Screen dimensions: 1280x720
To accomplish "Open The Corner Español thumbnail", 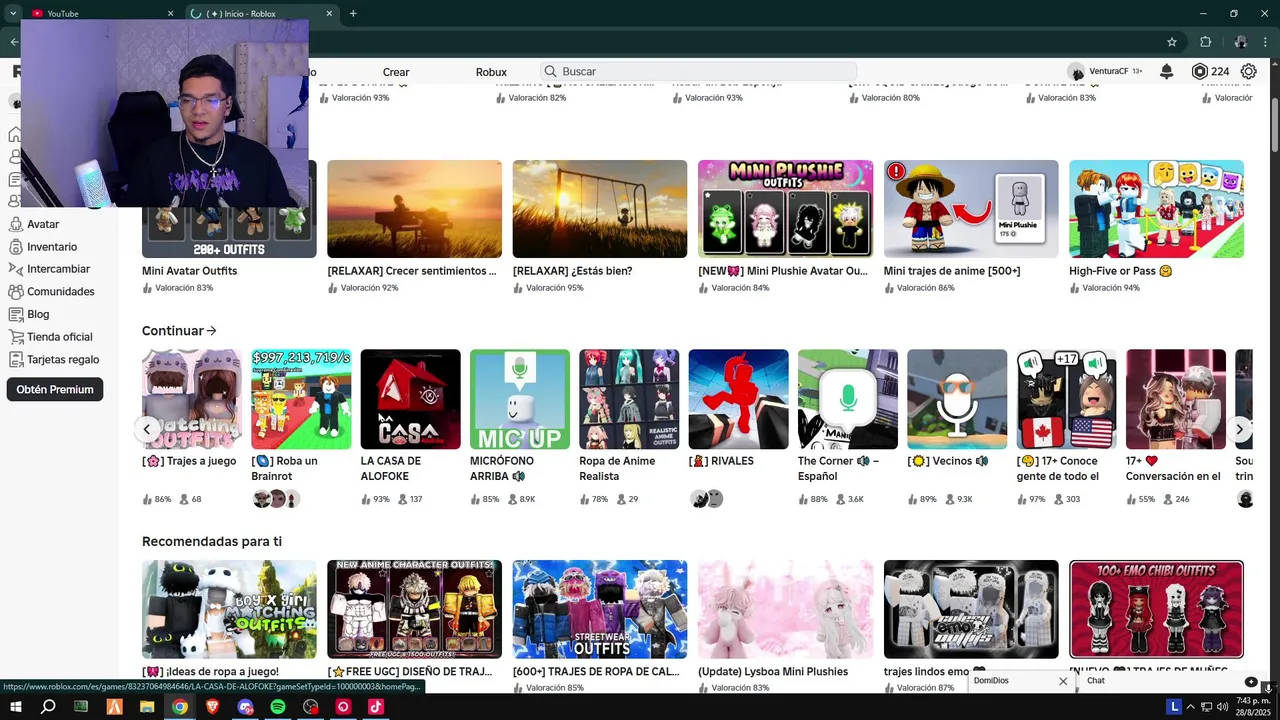I will [848, 399].
